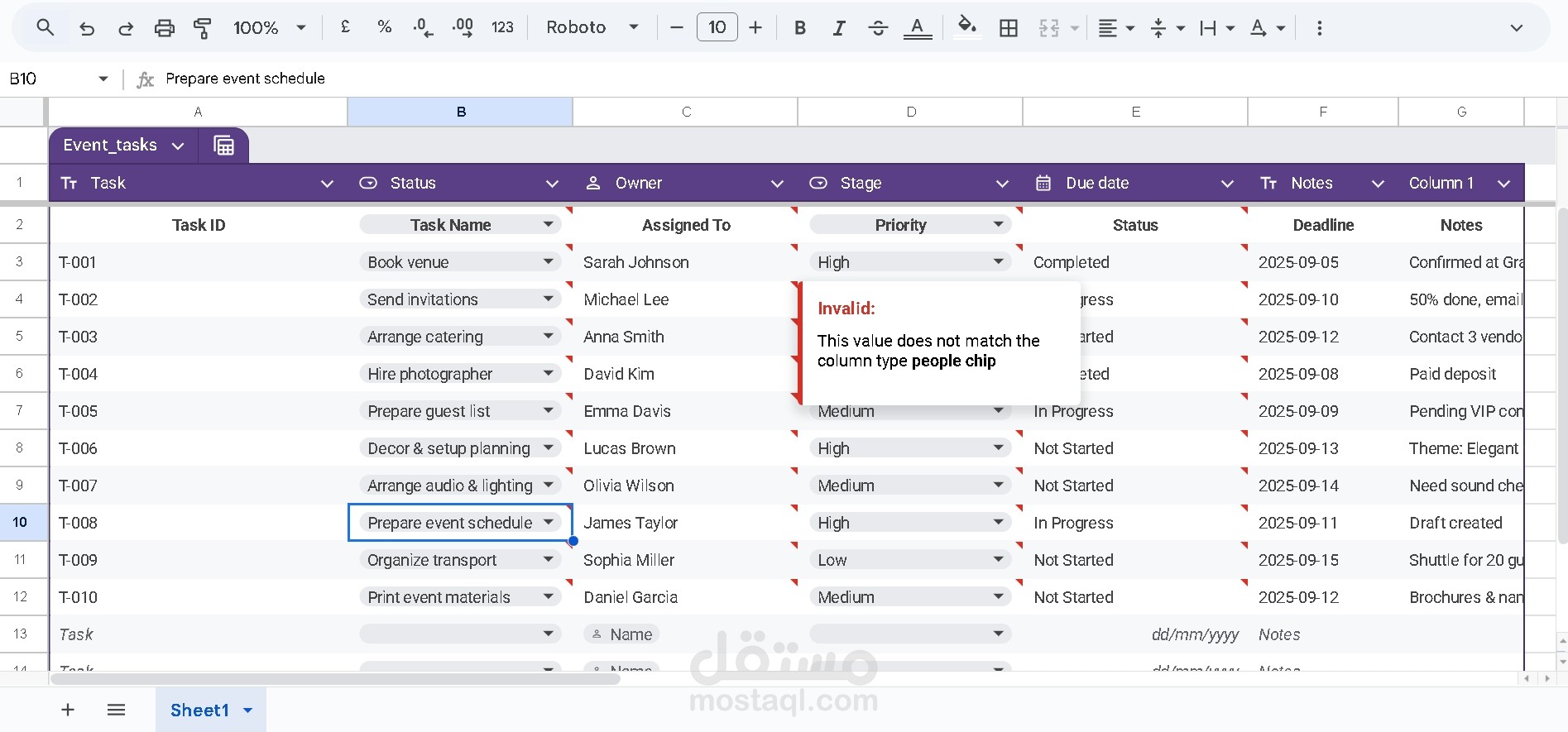Image resolution: width=1568 pixels, height=732 pixels.
Task: Open the horizontal align dropdown
Action: [1115, 28]
